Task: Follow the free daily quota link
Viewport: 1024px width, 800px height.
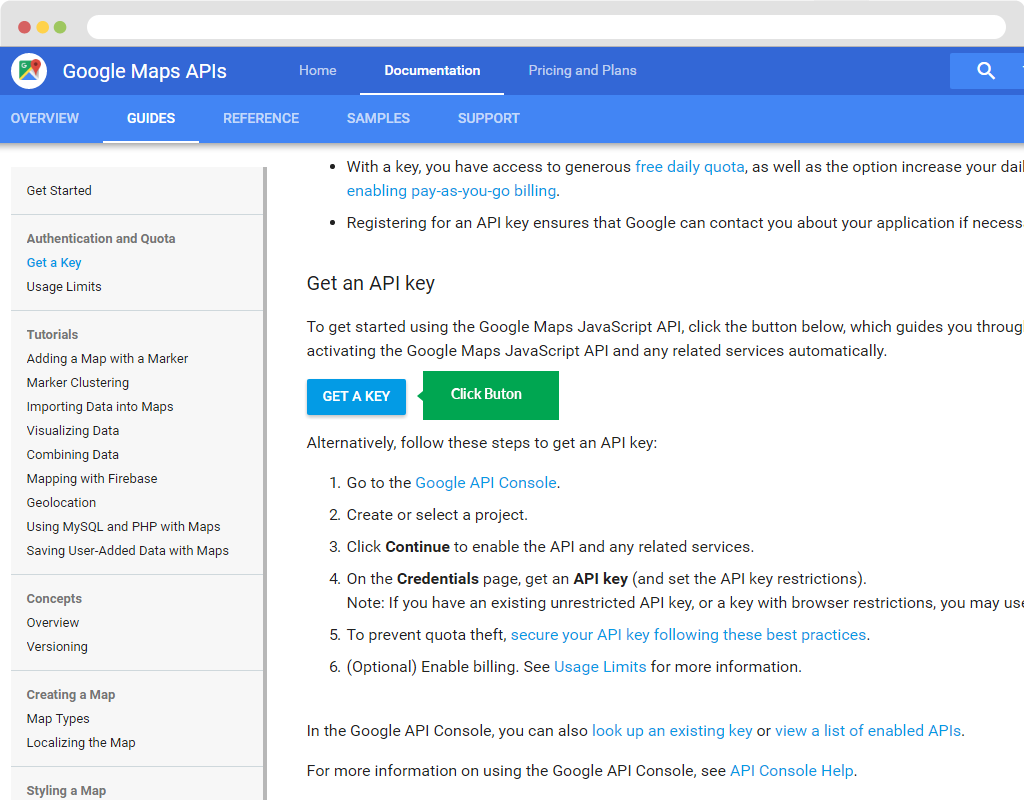Action: pos(690,167)
